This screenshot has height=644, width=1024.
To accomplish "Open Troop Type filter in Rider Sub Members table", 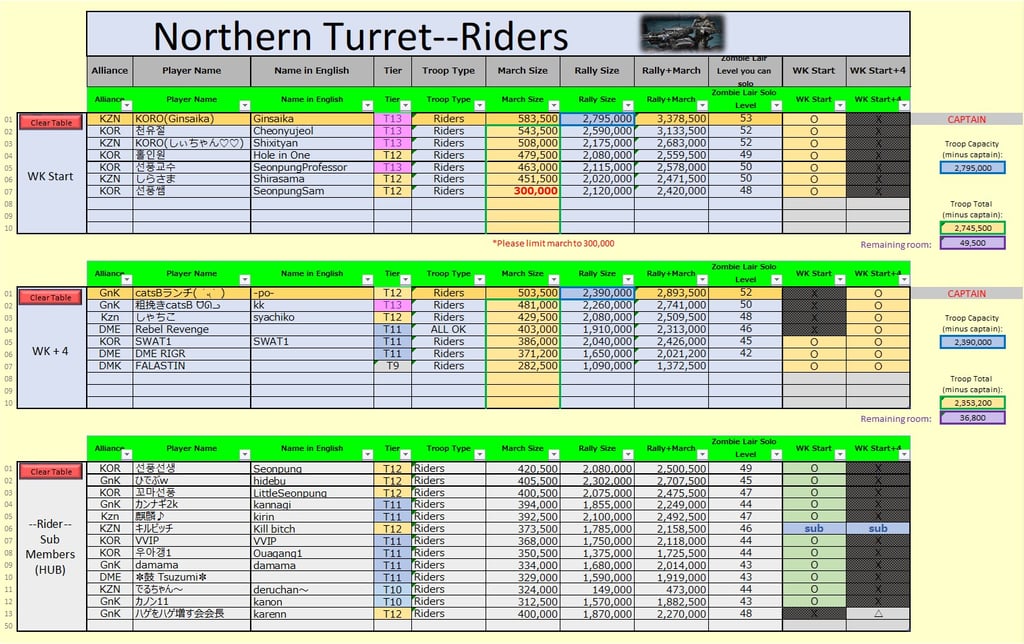I will (479, 455).
